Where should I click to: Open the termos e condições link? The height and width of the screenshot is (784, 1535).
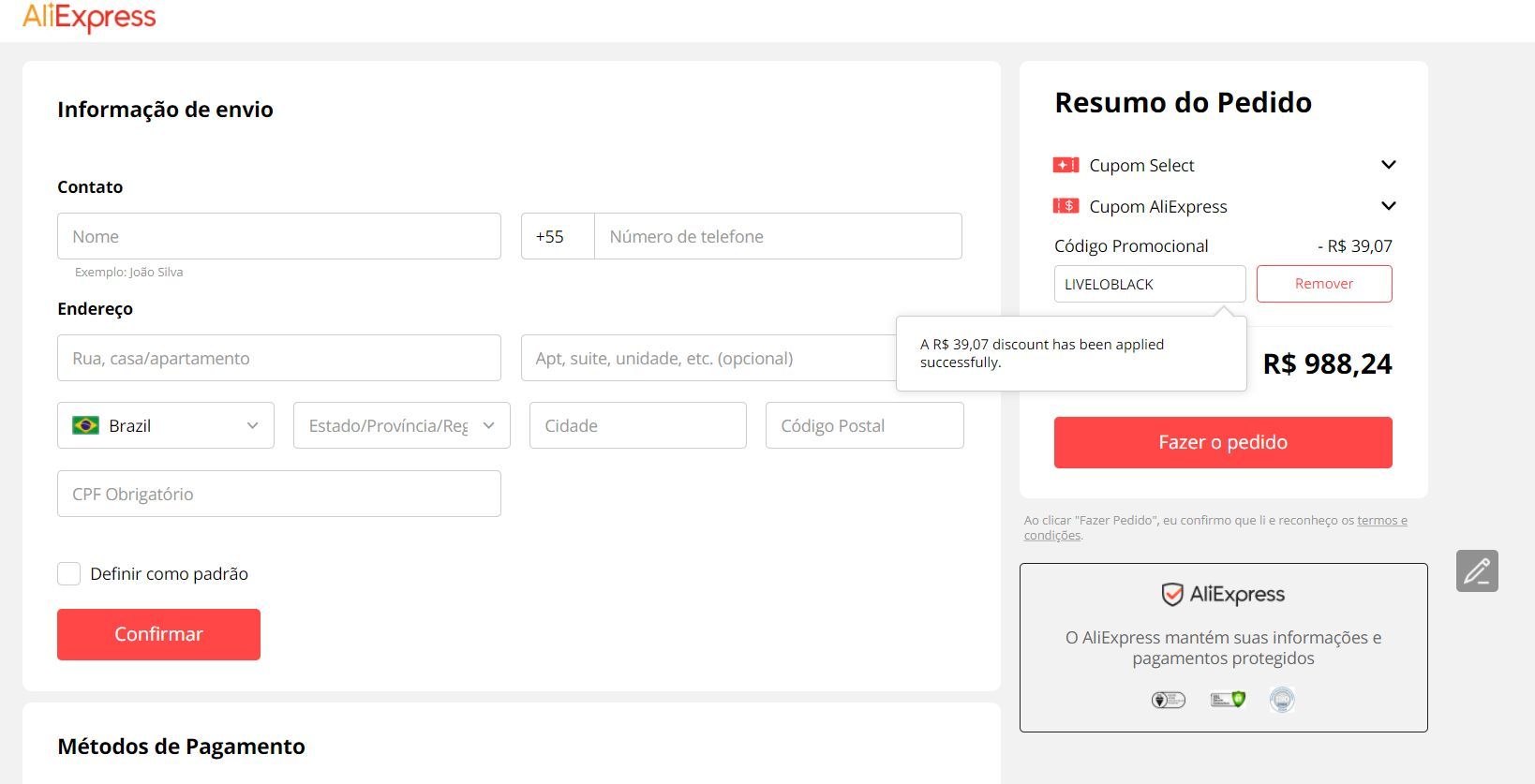pos(1382,520)
